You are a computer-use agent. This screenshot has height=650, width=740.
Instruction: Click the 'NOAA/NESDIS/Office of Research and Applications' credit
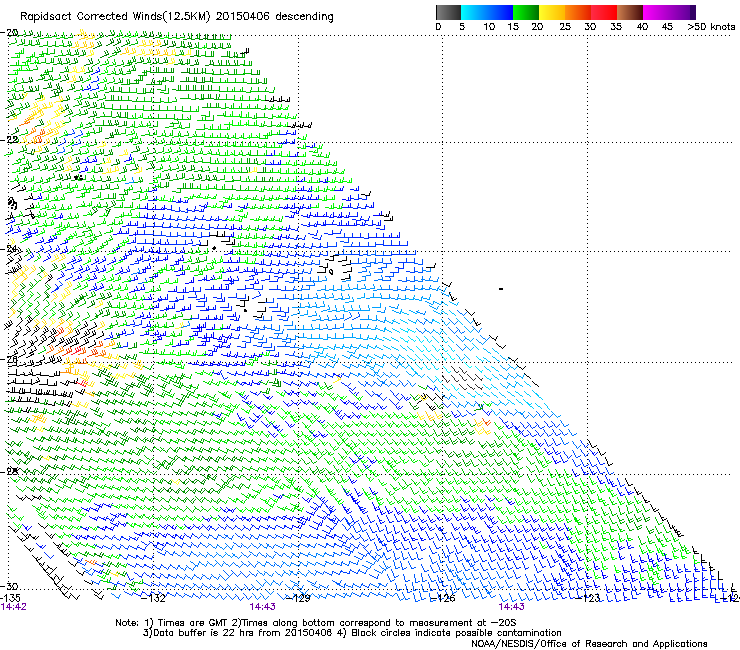pyautogui.click(x=589, y=644)
